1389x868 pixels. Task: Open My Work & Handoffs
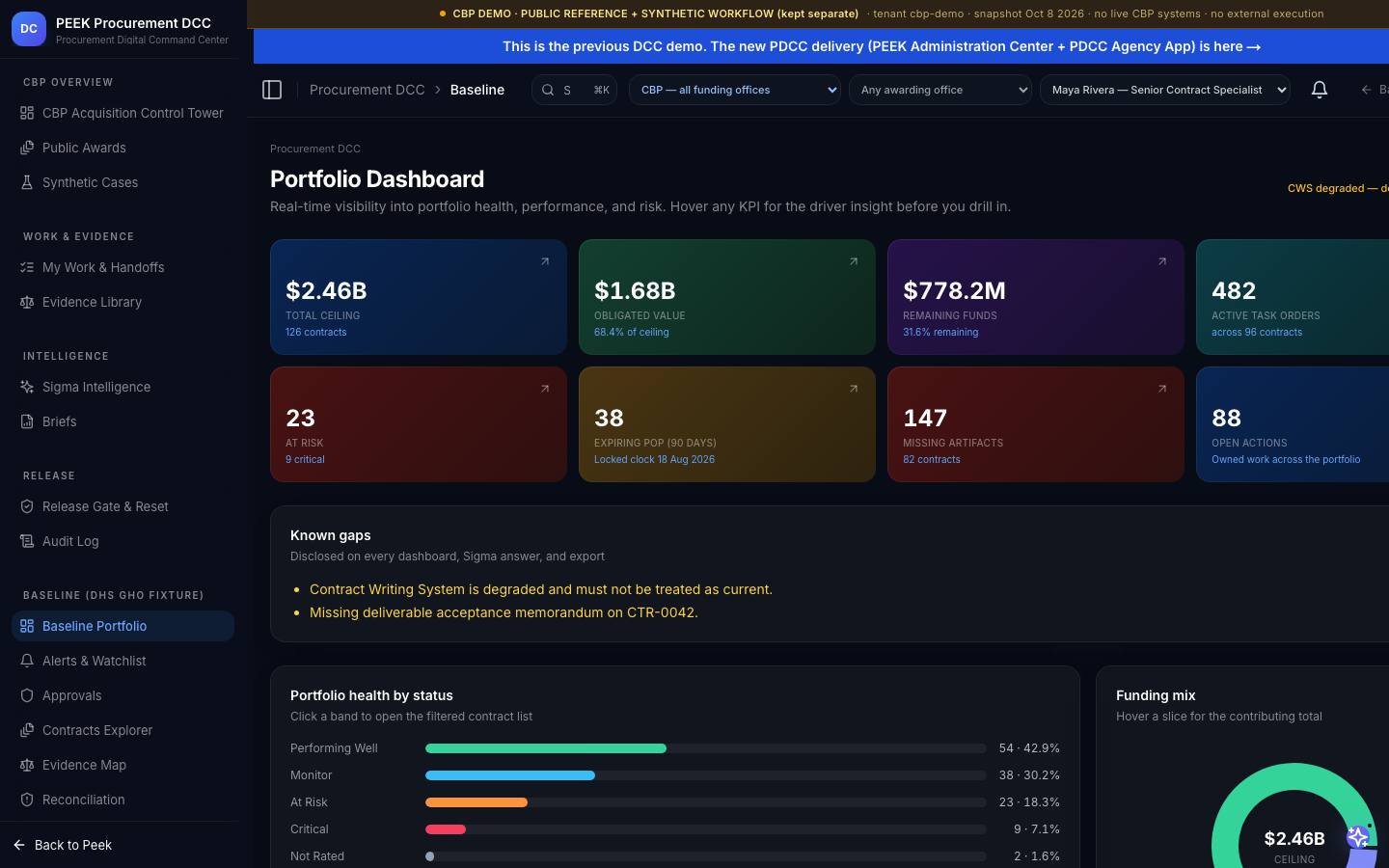123,267
